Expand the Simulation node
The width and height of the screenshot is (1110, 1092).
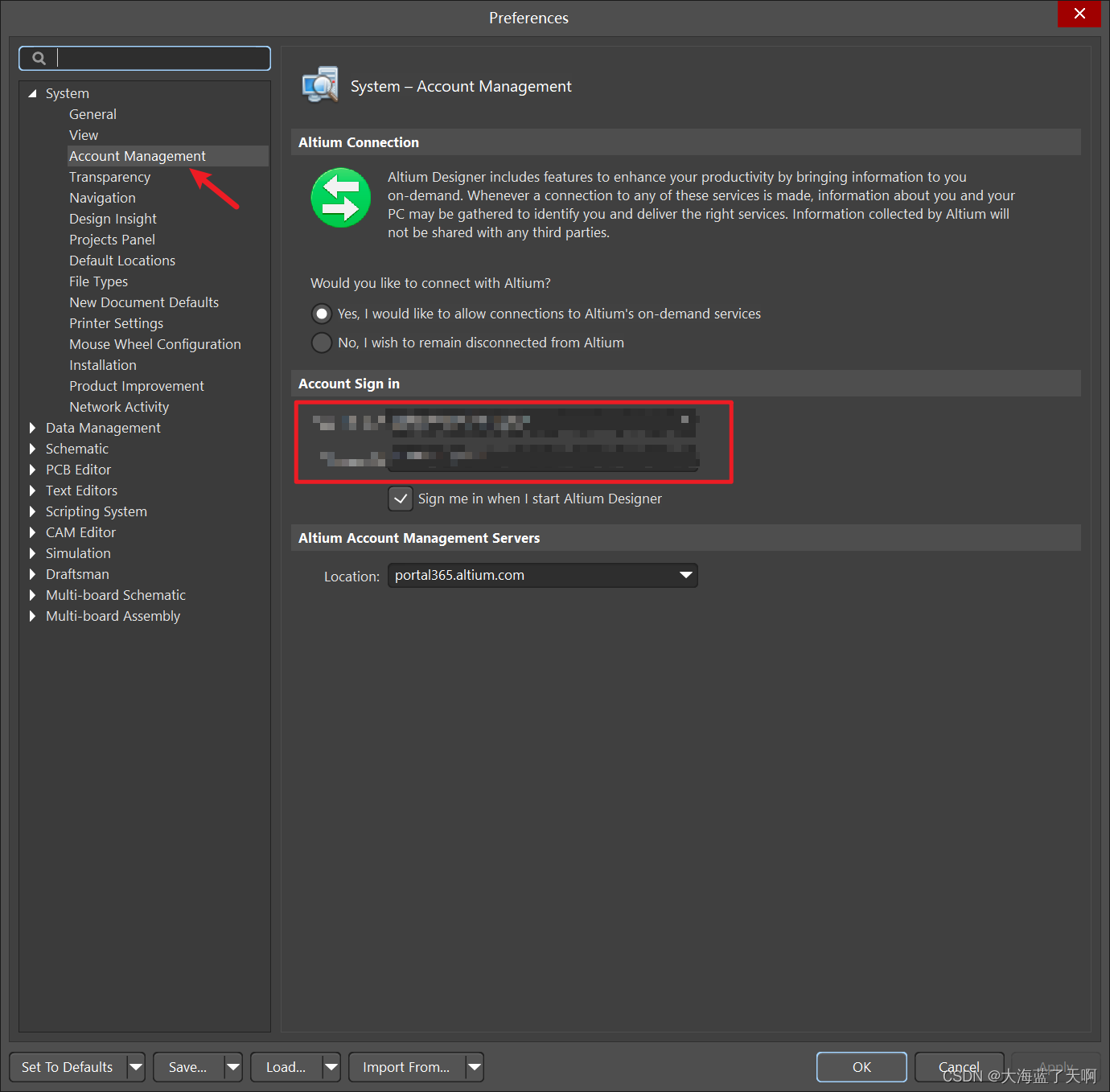(x=32, y=553)
